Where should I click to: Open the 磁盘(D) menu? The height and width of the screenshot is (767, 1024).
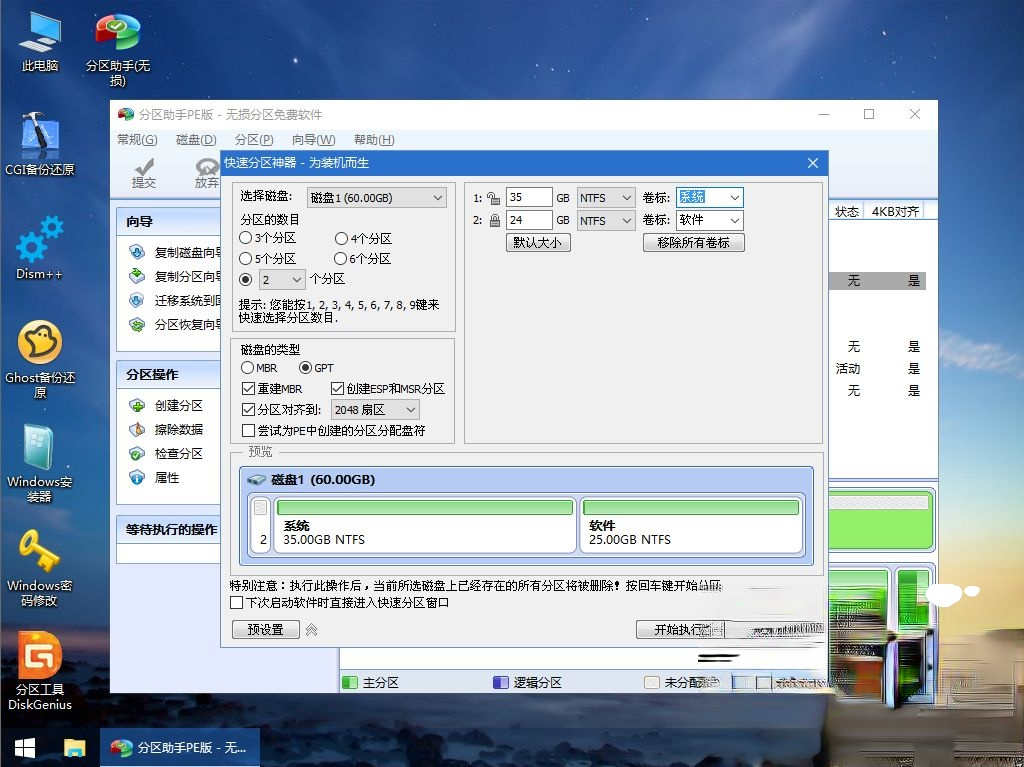(196, 140)
